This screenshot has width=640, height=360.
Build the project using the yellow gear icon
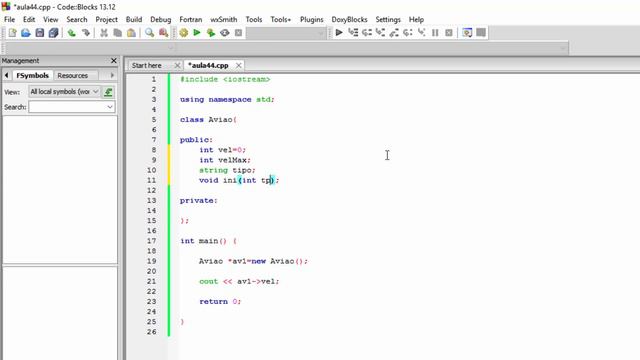pyautogui.click(x=184, y=33)
